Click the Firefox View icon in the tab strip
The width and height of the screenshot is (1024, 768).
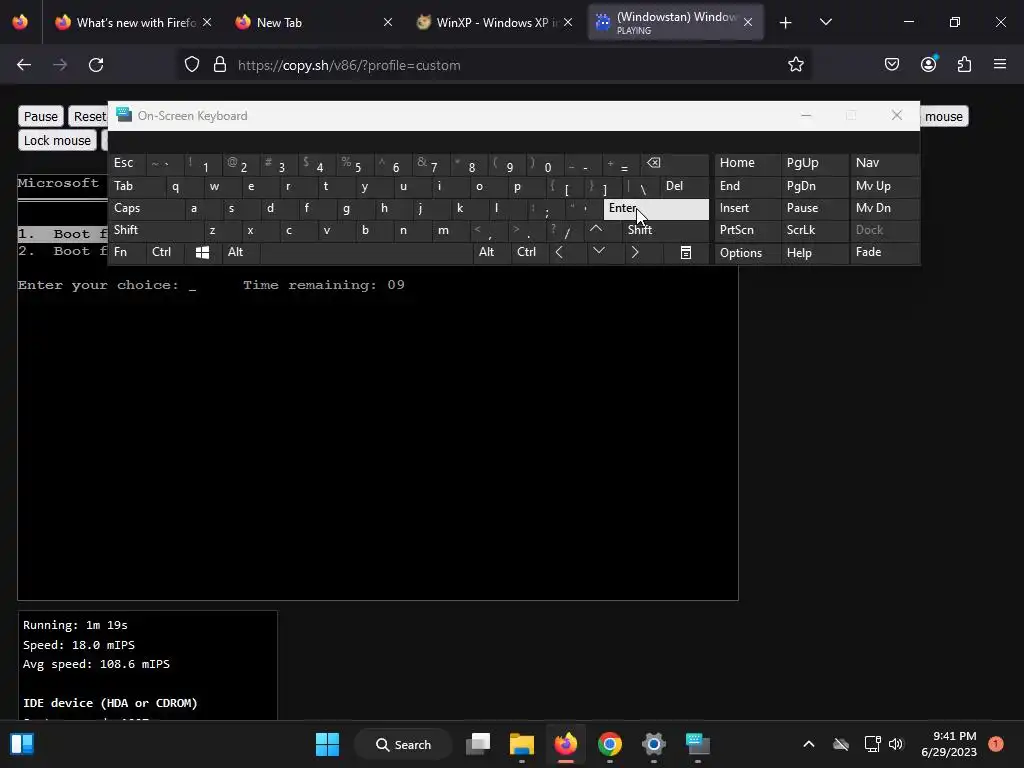[20, 22]
